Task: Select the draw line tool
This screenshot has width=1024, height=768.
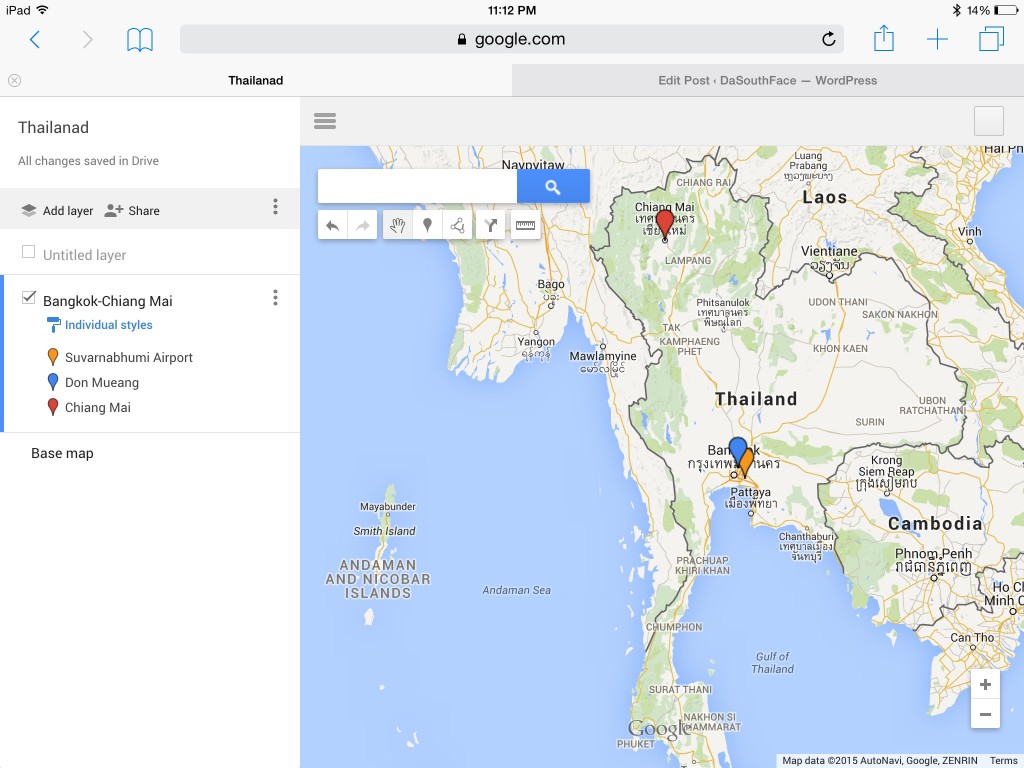Action: click(x=457, y=225)
